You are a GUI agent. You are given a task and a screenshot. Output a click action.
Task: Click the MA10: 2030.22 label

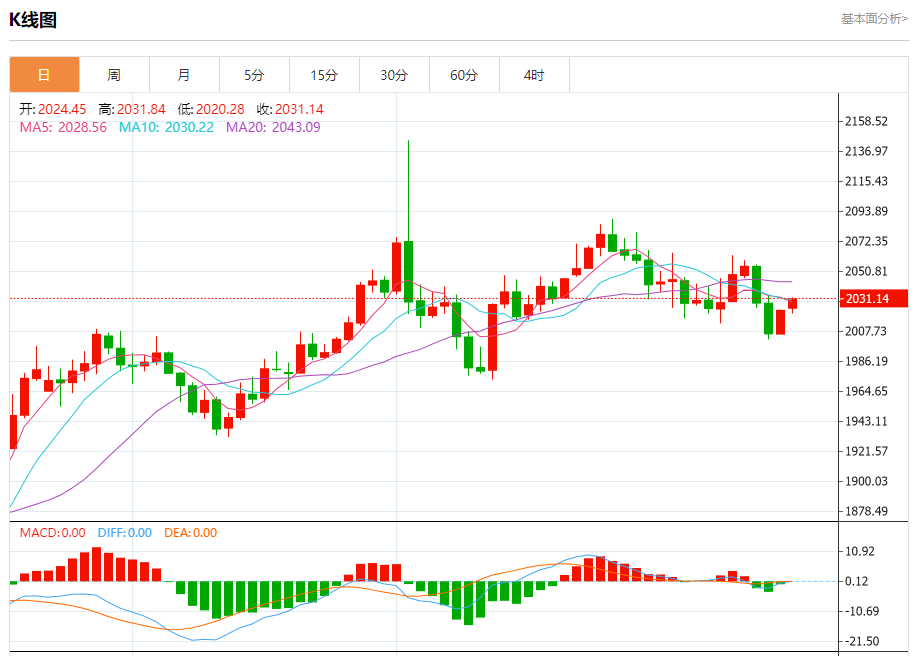tap(166, 127)
